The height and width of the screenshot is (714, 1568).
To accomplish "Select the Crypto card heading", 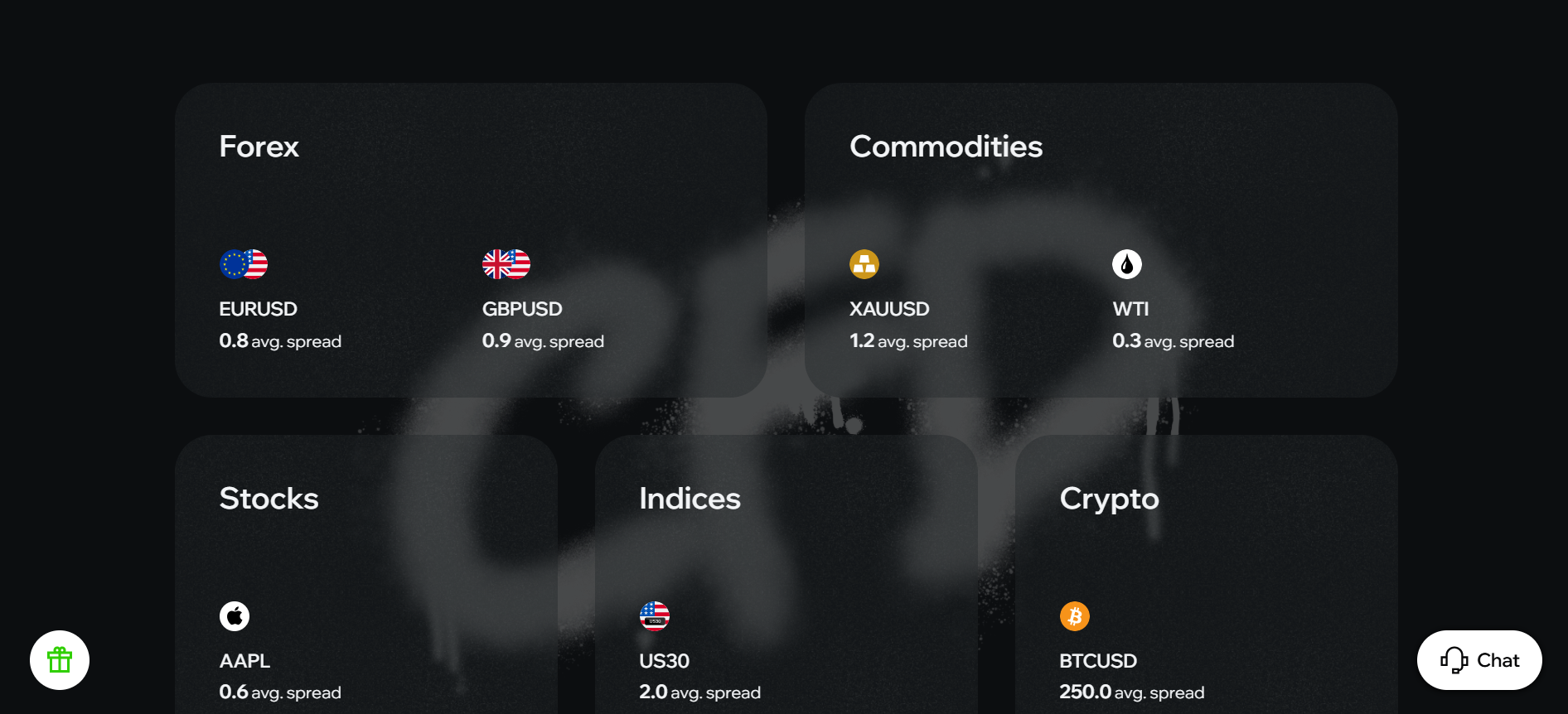I will (x=1109, y=499).
